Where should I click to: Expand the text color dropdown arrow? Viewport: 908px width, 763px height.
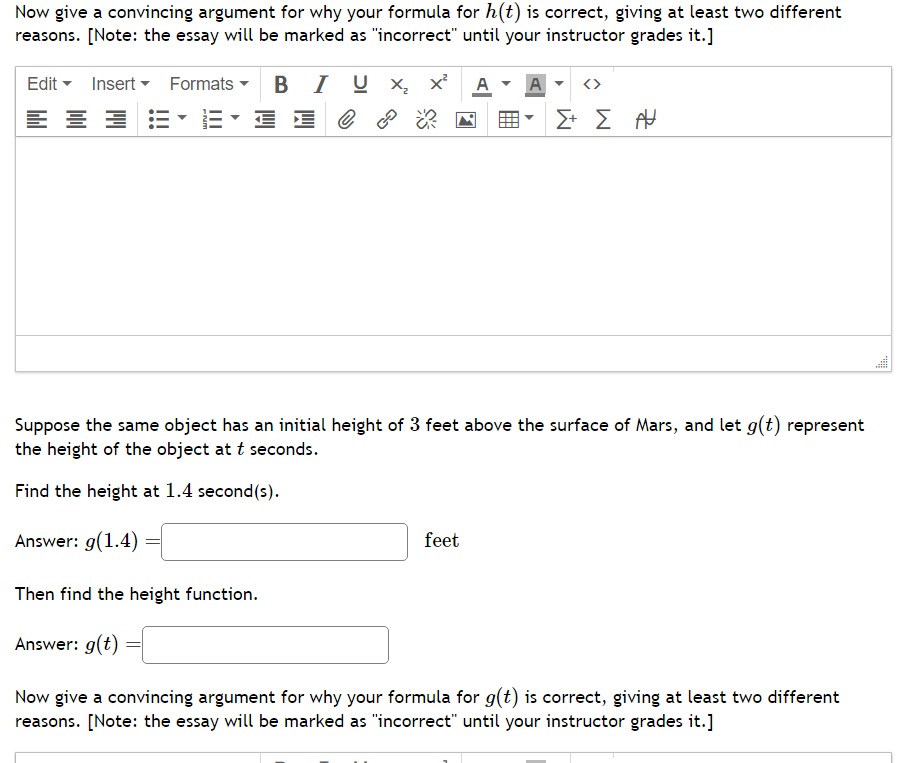pos(506,85)
